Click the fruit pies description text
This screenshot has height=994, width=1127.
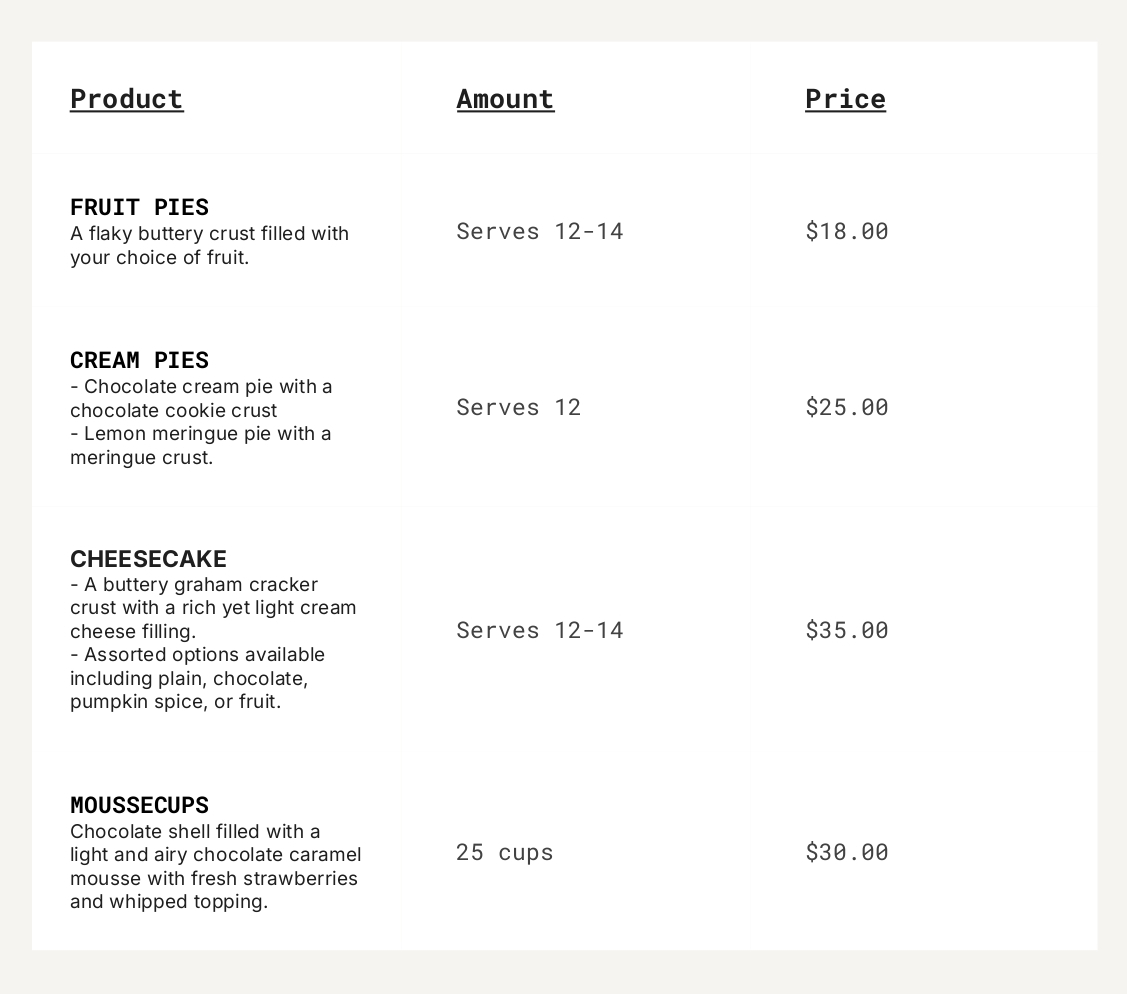pyautogui.click(x=209, y=245)
